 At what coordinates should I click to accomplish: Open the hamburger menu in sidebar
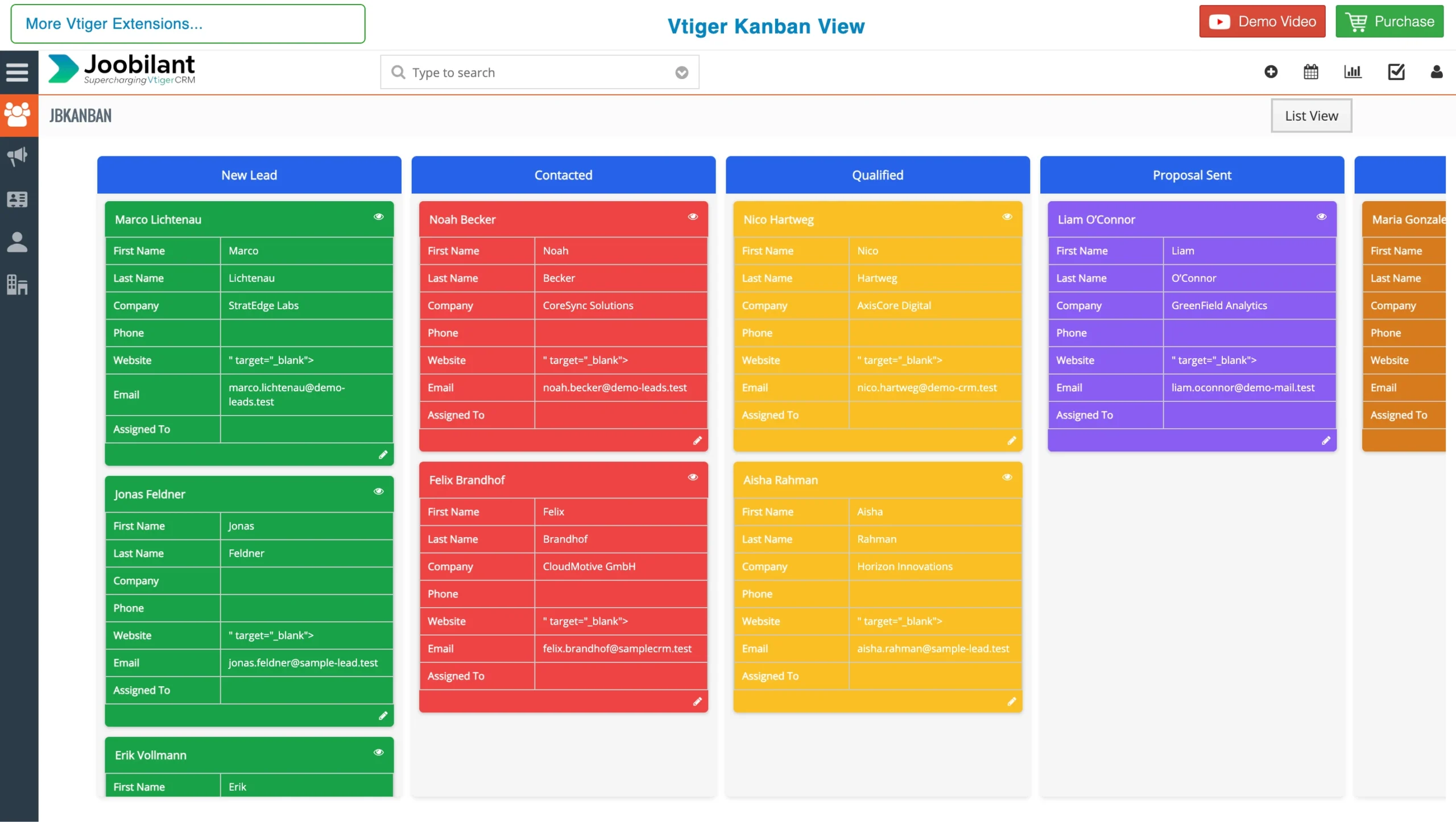pos(17,72)
